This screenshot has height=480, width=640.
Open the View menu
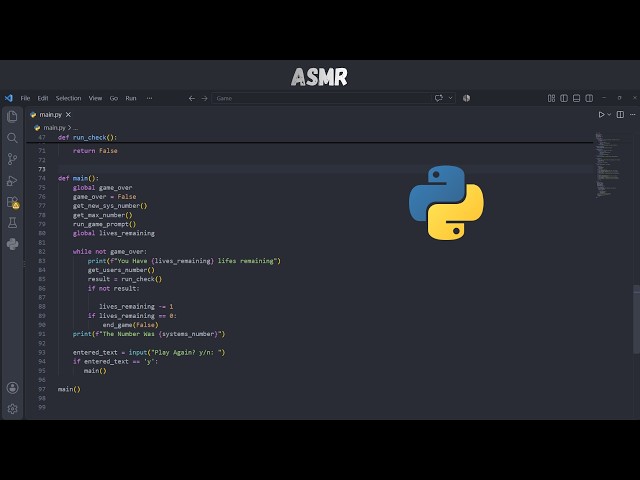tap(95, 98)
